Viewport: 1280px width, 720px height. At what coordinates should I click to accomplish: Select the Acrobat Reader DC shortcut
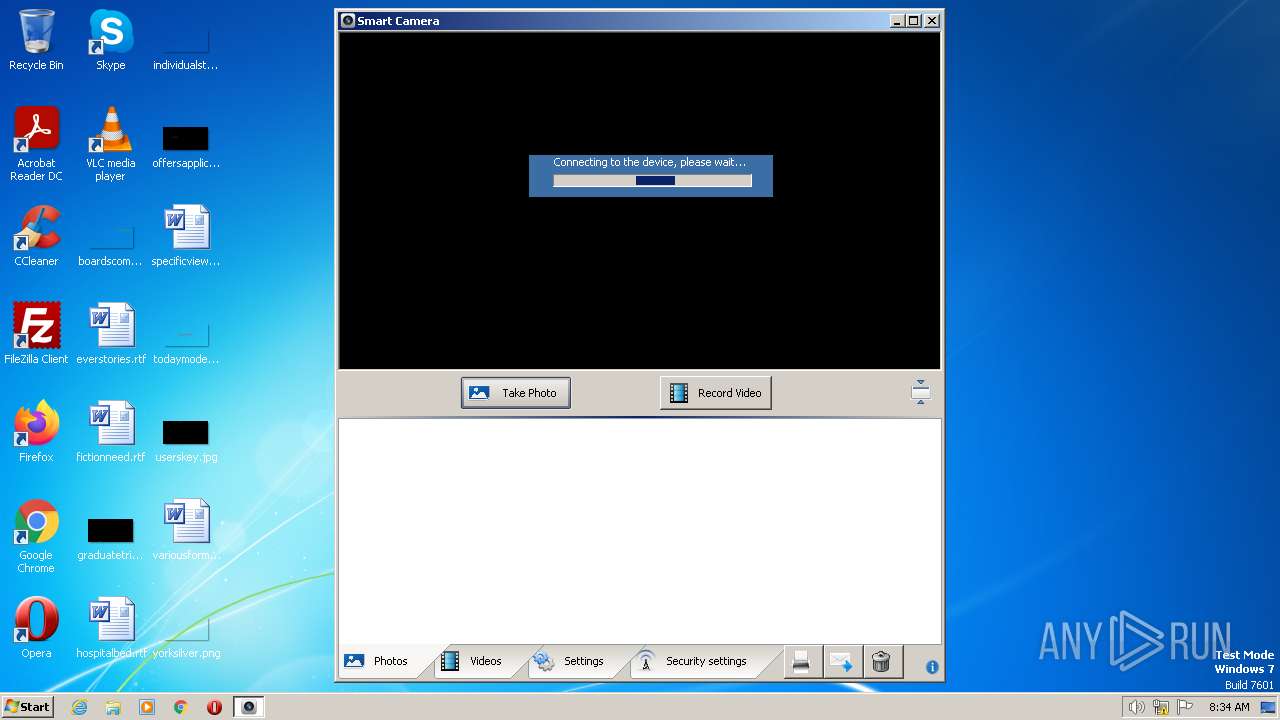(x=36, y=144)
